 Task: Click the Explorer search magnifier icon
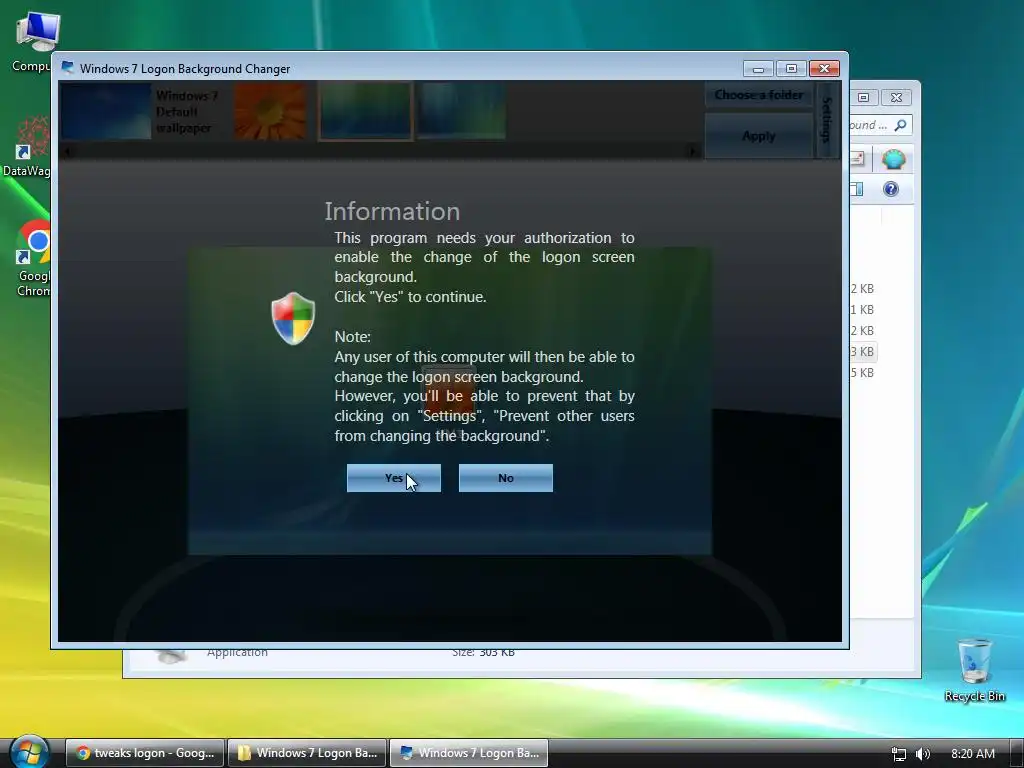point(901,125)
